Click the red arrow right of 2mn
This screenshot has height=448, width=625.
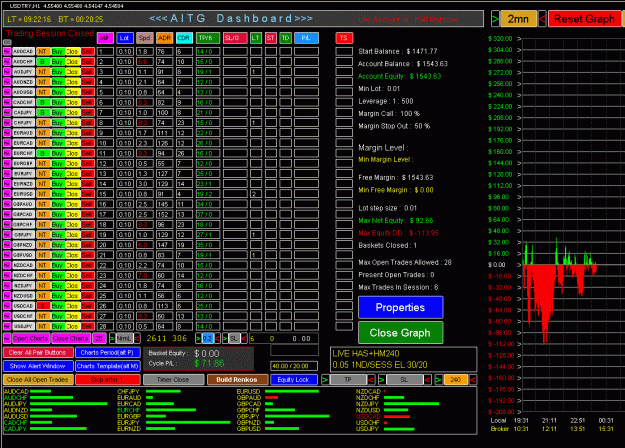[542, 19]
